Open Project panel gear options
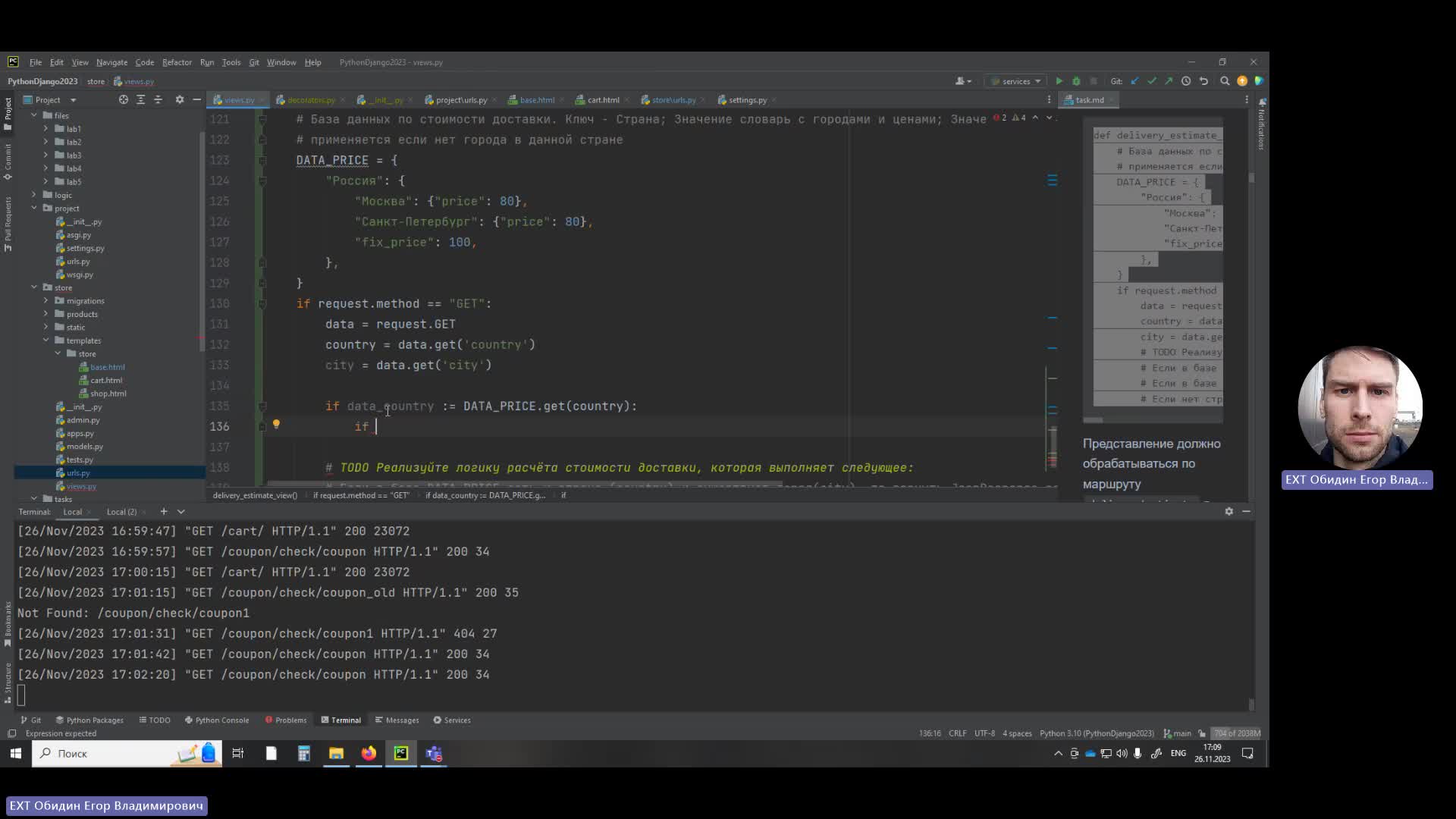 (x=180, y=100)
